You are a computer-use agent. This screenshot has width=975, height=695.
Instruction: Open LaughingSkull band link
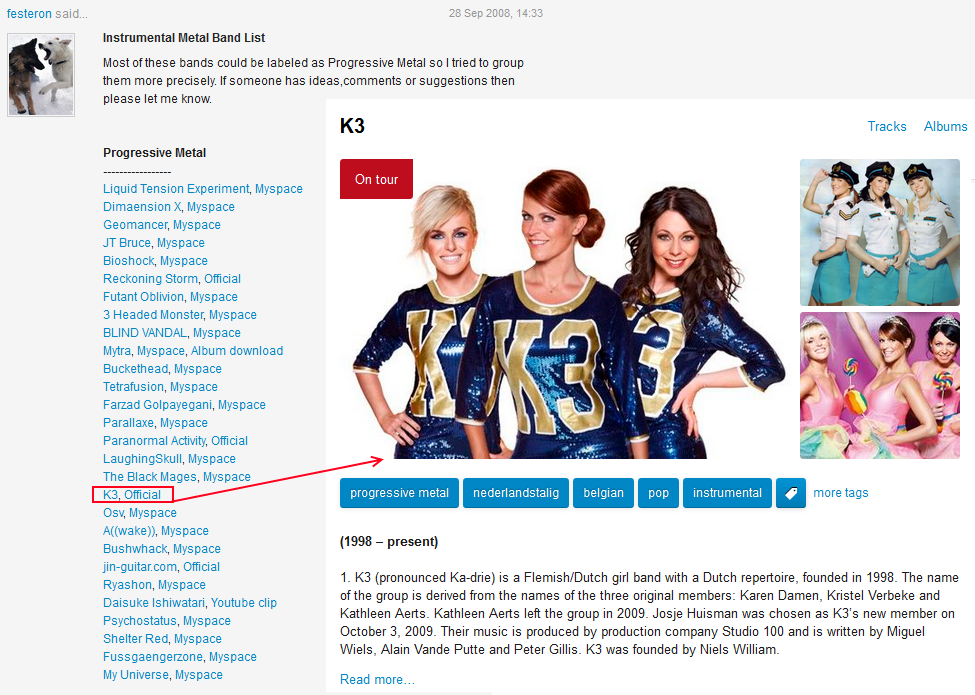point(142,459)
